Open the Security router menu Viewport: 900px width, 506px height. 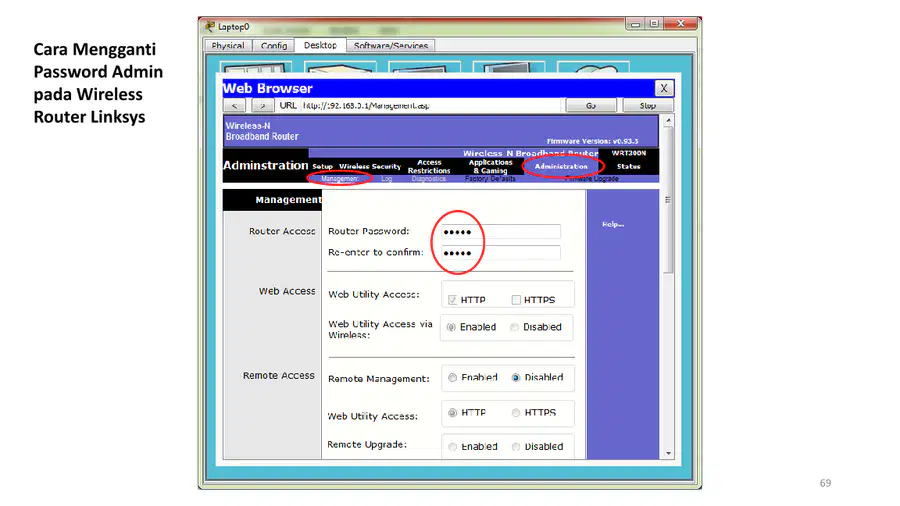pyautogui.click(x=386, y=166)
